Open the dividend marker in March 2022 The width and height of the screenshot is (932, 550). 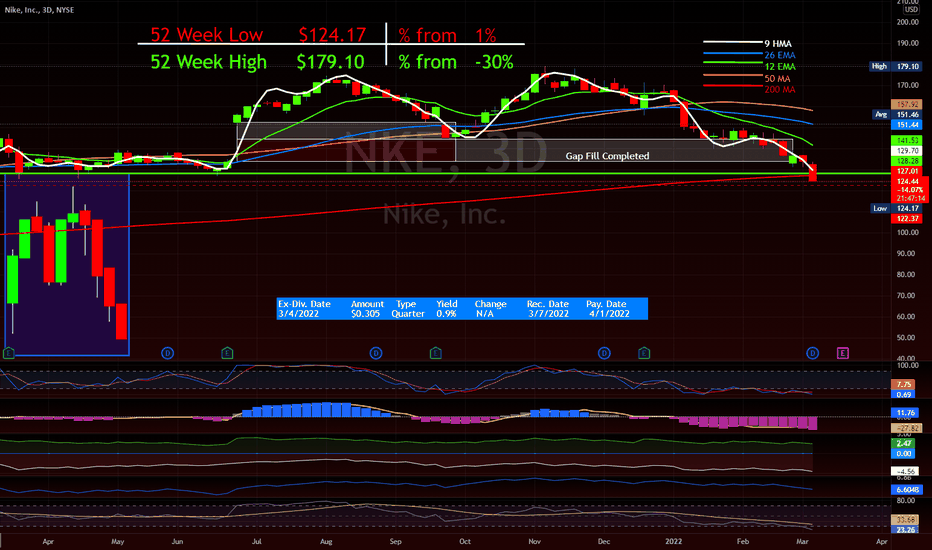click(813, 353)
